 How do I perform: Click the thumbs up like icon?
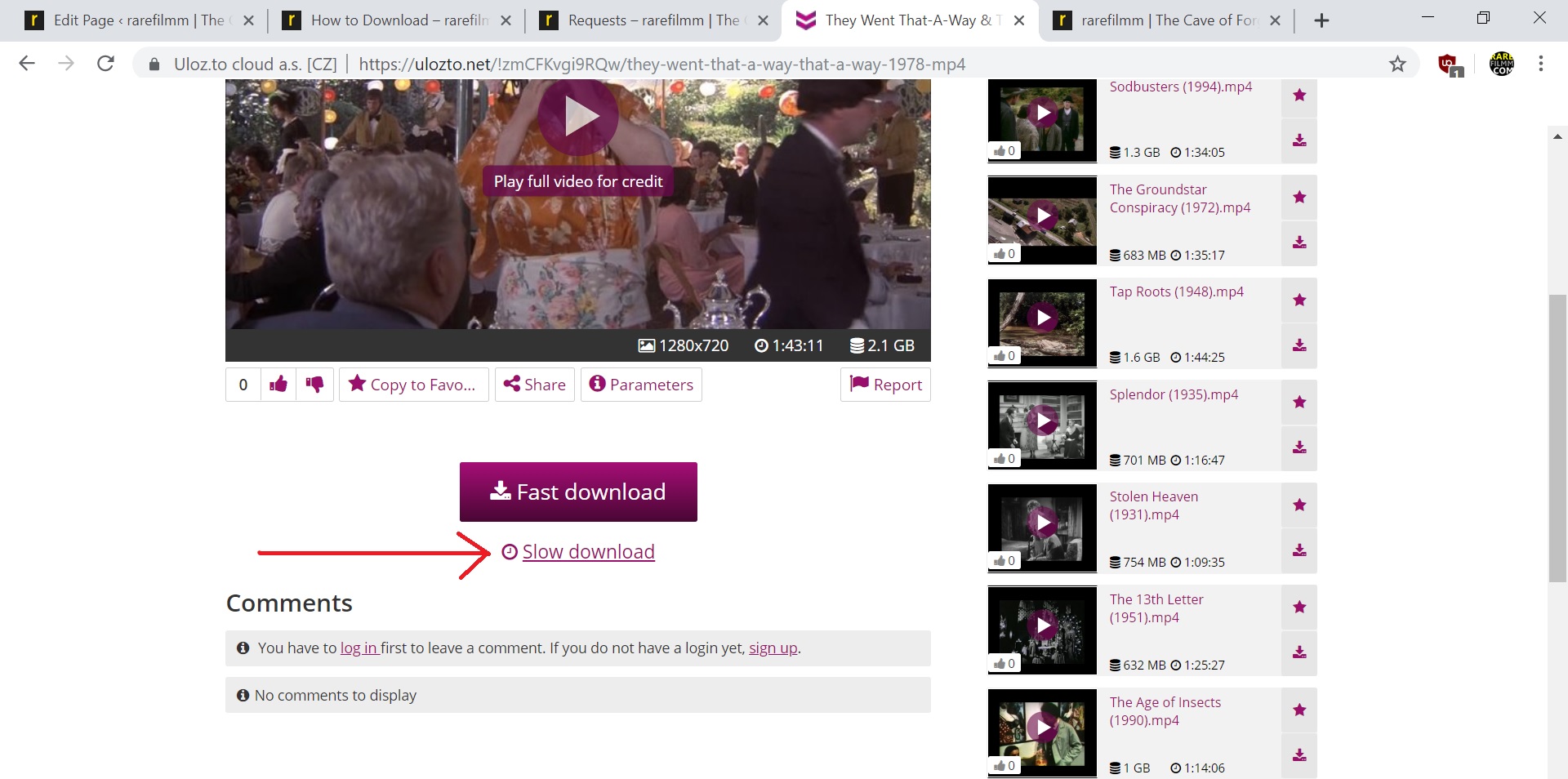tap(278, 385)
